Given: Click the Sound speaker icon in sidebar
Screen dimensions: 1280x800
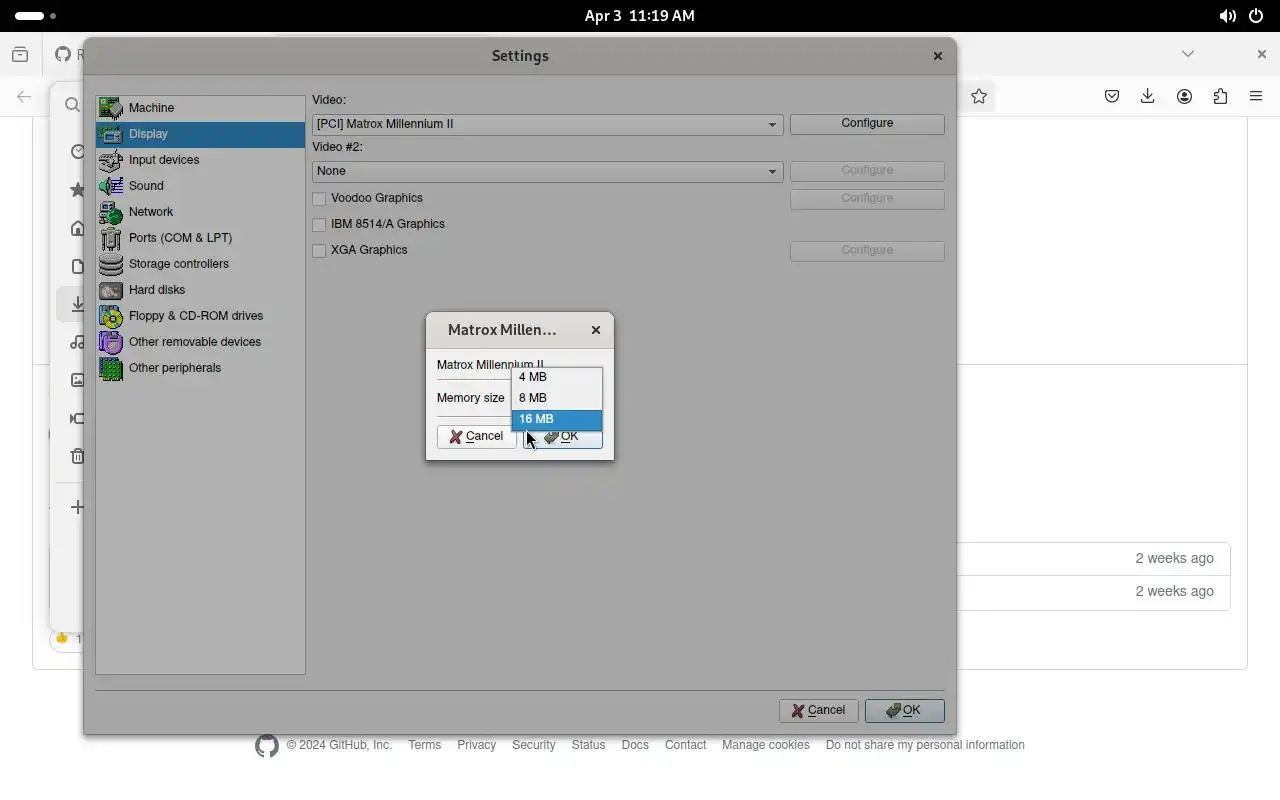Looking at the screenshot, I should coord(111,186).
